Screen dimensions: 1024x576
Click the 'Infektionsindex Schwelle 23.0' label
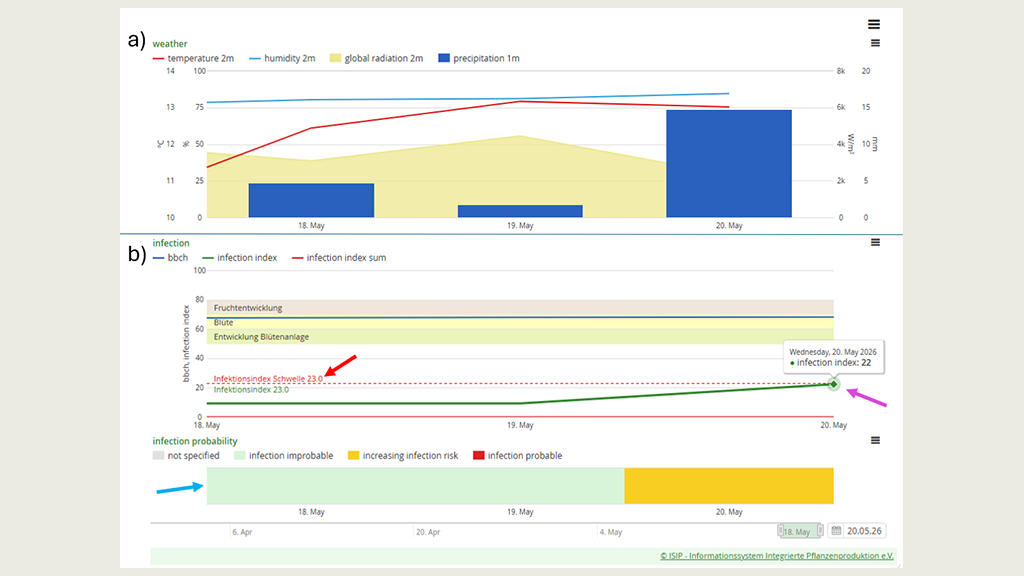click(268, 379)
